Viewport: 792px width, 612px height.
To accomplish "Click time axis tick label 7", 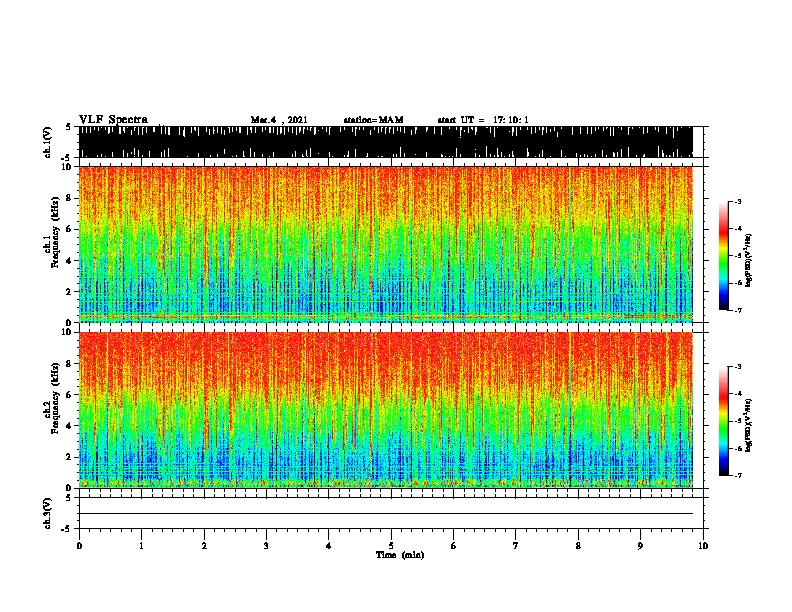I will coord(516,546).
